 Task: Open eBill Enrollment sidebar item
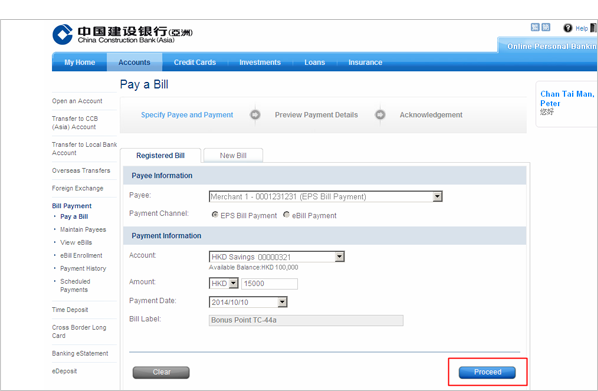click(x=81, y=256)
